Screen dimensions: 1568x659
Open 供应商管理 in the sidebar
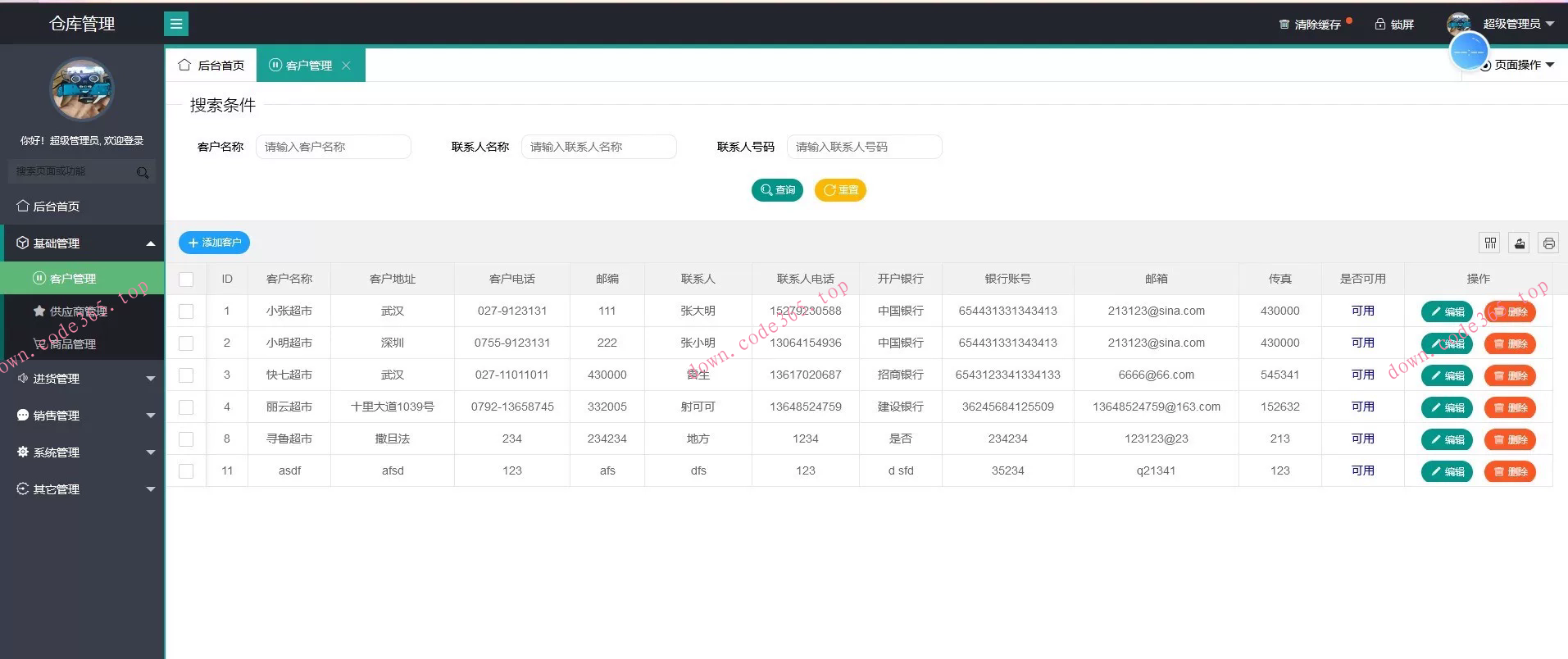coord(82,311)
